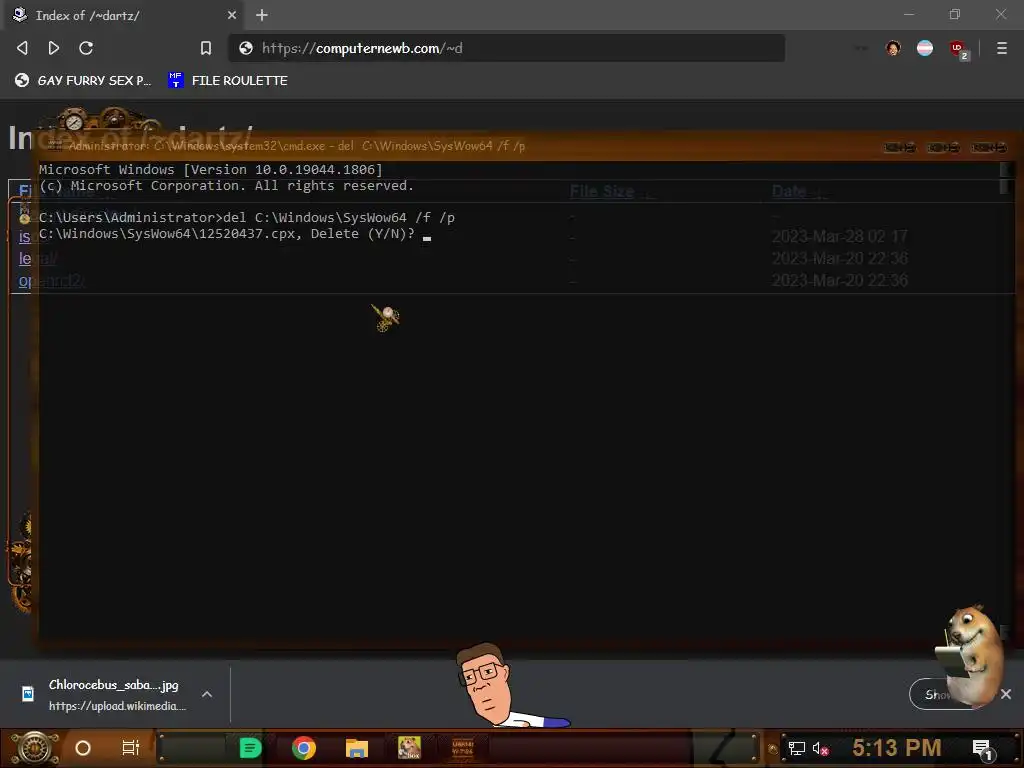1024x768 pixels.
Task: Expand the download item options chevron
Action: point(207,694)
